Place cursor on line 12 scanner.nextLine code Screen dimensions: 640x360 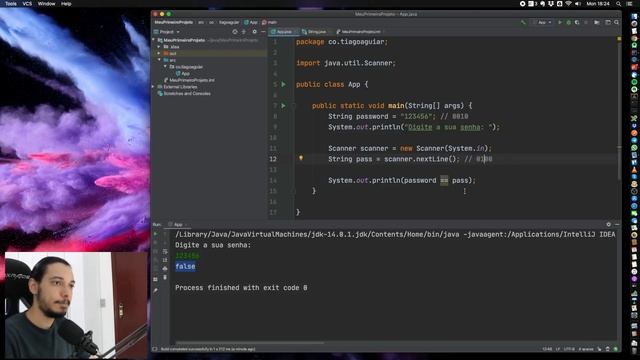pos(422,159)
